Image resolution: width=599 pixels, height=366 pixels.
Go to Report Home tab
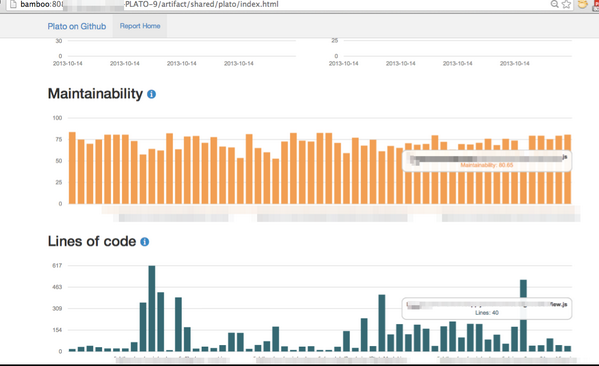140,26
